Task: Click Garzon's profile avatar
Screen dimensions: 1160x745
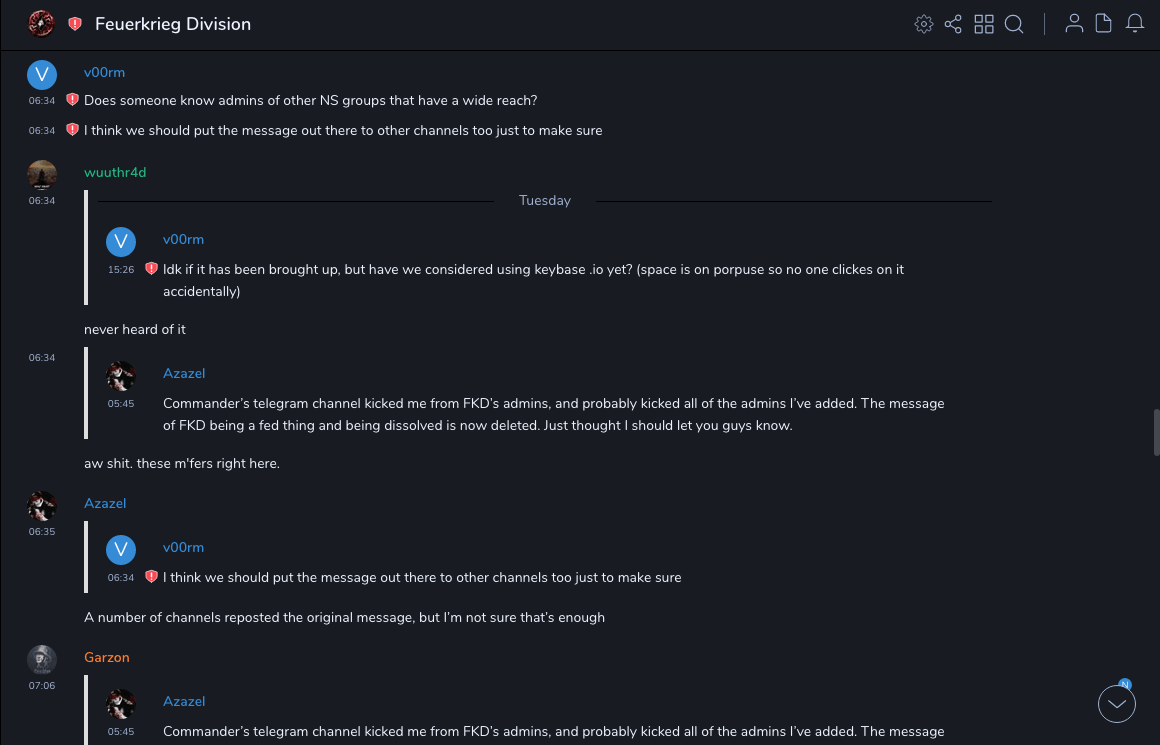Action: (x=42, y=659)
